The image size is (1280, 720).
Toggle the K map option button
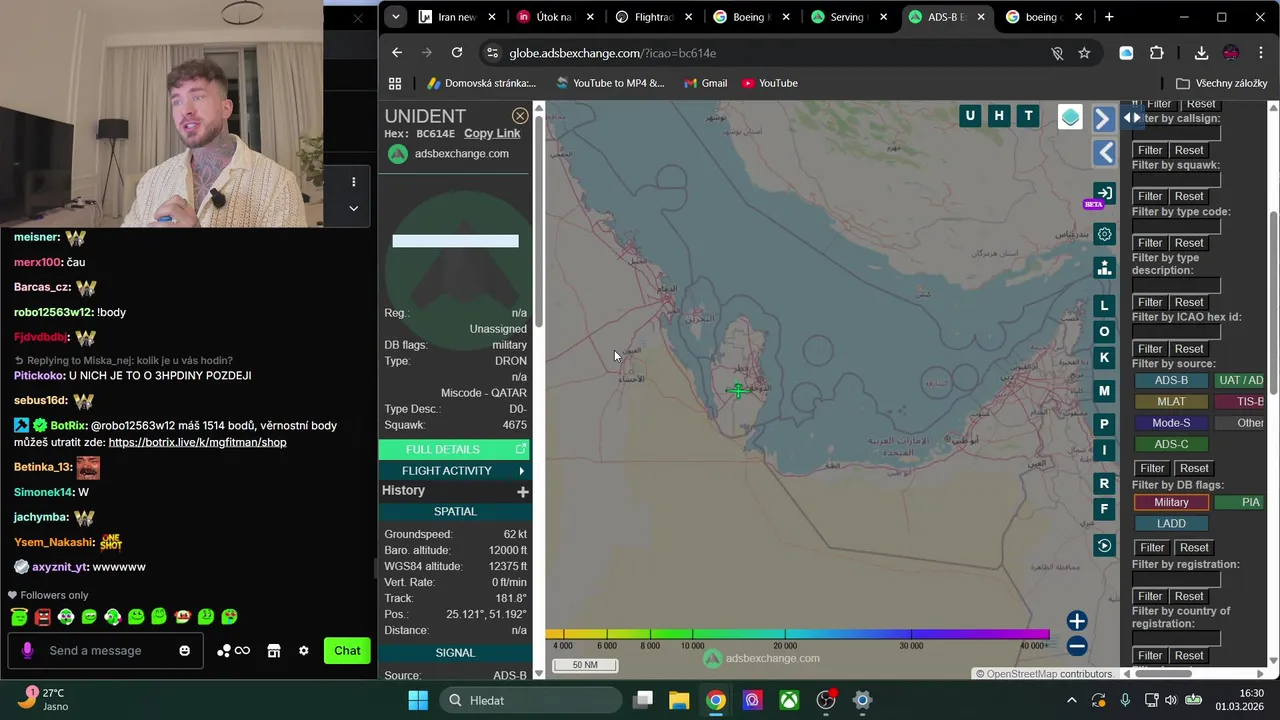coord(1104,358)
